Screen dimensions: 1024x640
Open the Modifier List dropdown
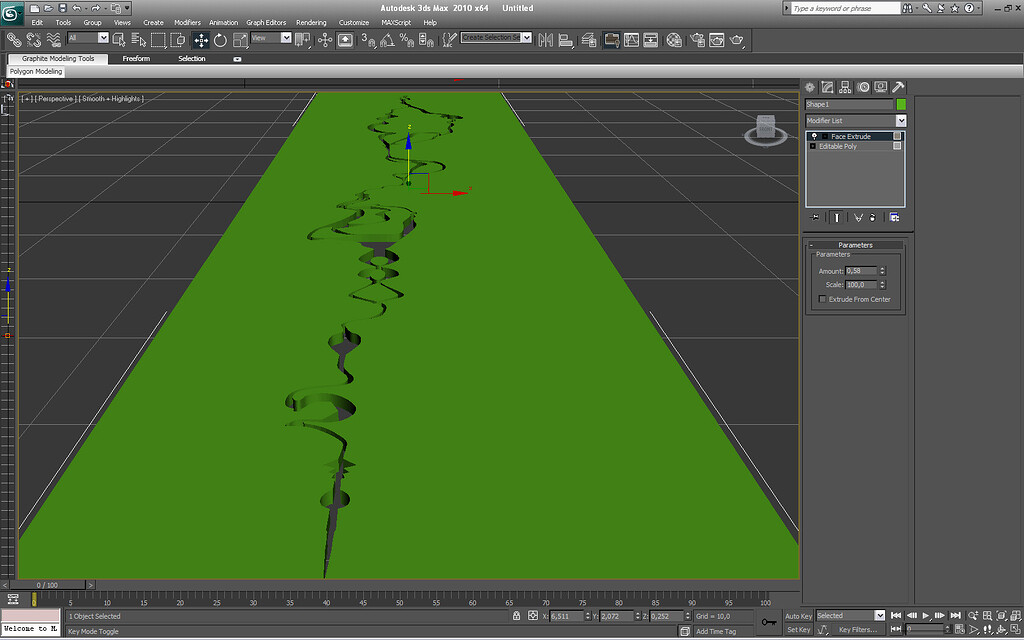point(901,119)
